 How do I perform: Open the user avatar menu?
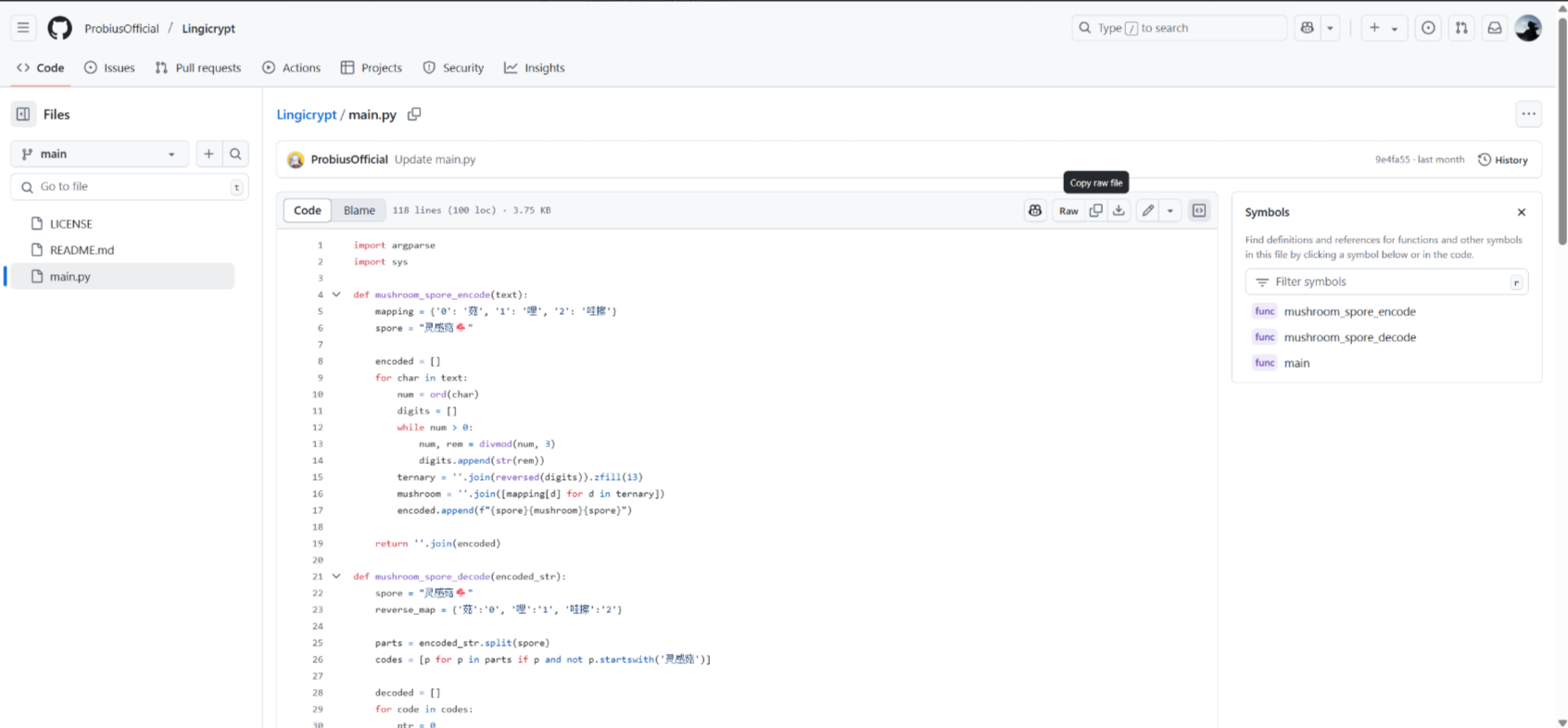coord(1528,28)
